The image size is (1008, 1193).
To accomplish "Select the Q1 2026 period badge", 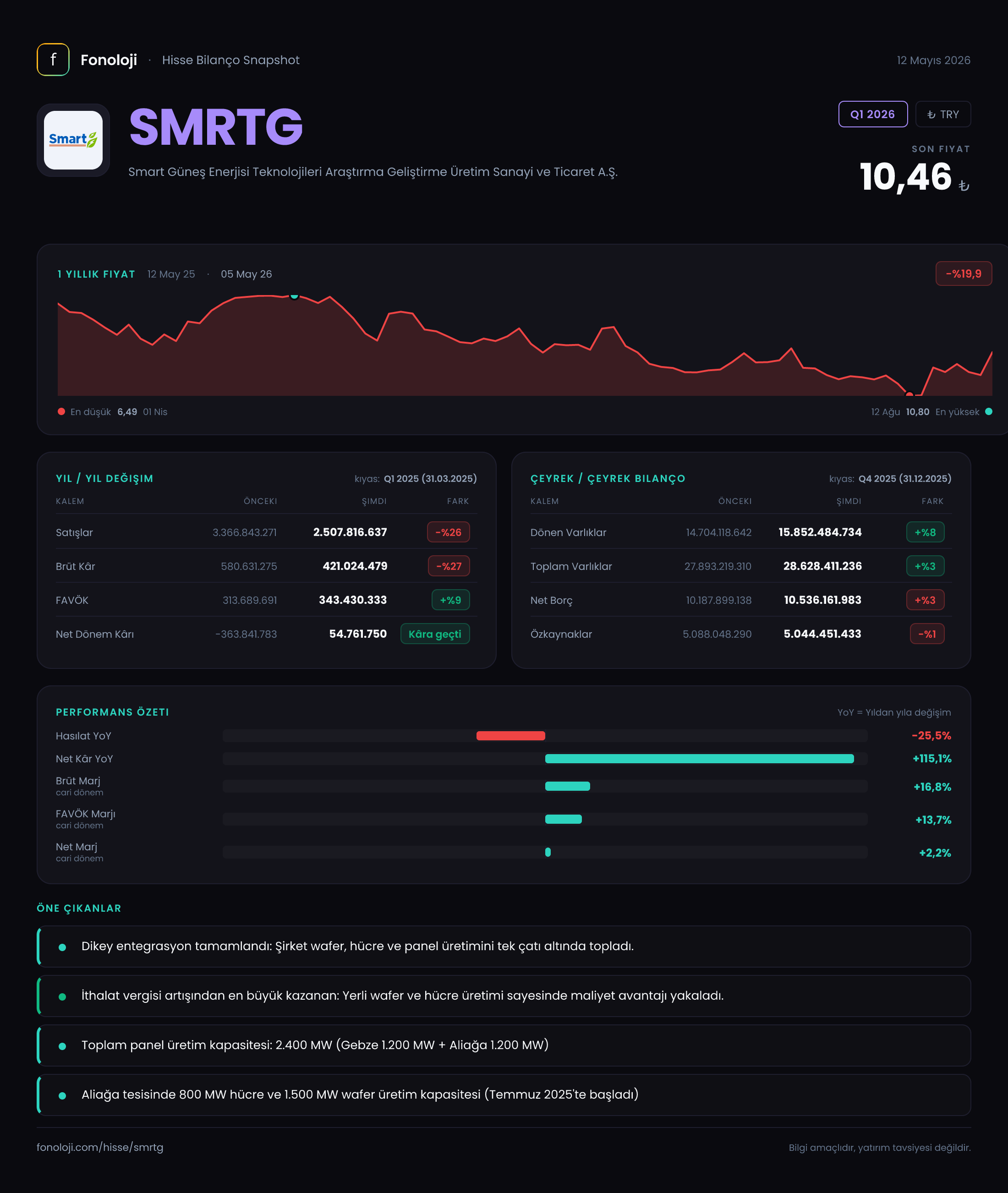I will (872, 114).
